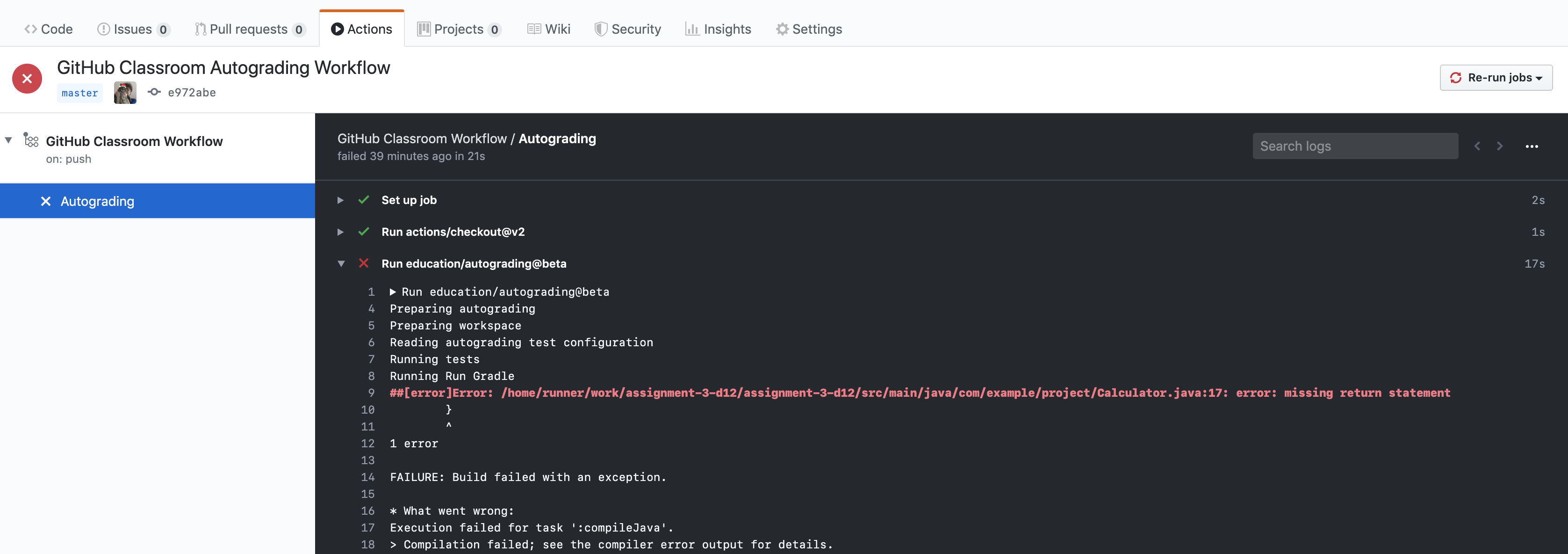1568x554 pixels.
Task: Click the X icon beside Autograding job
Action: coord(46,201)
